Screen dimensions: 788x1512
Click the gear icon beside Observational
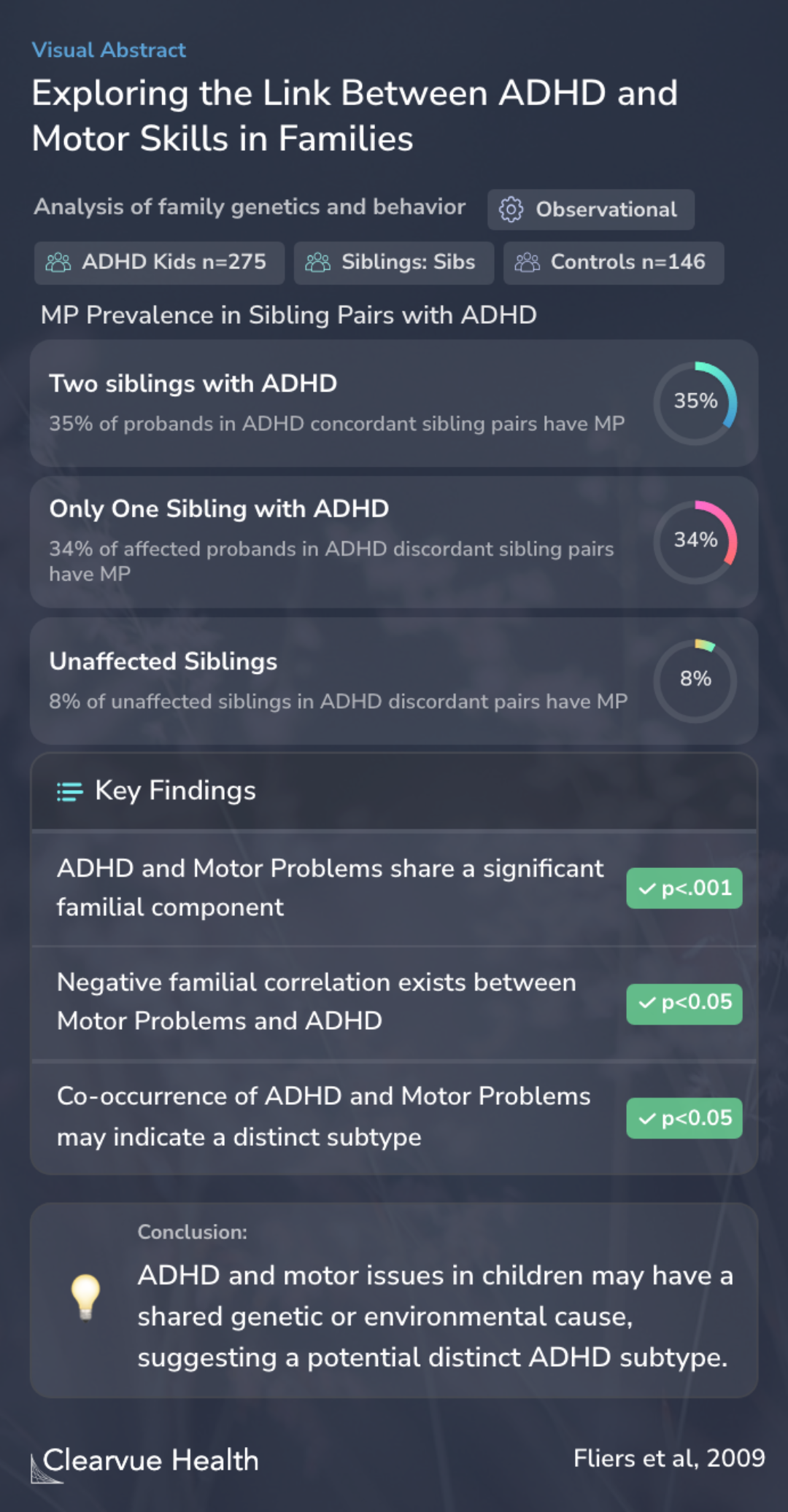point(511,210)
